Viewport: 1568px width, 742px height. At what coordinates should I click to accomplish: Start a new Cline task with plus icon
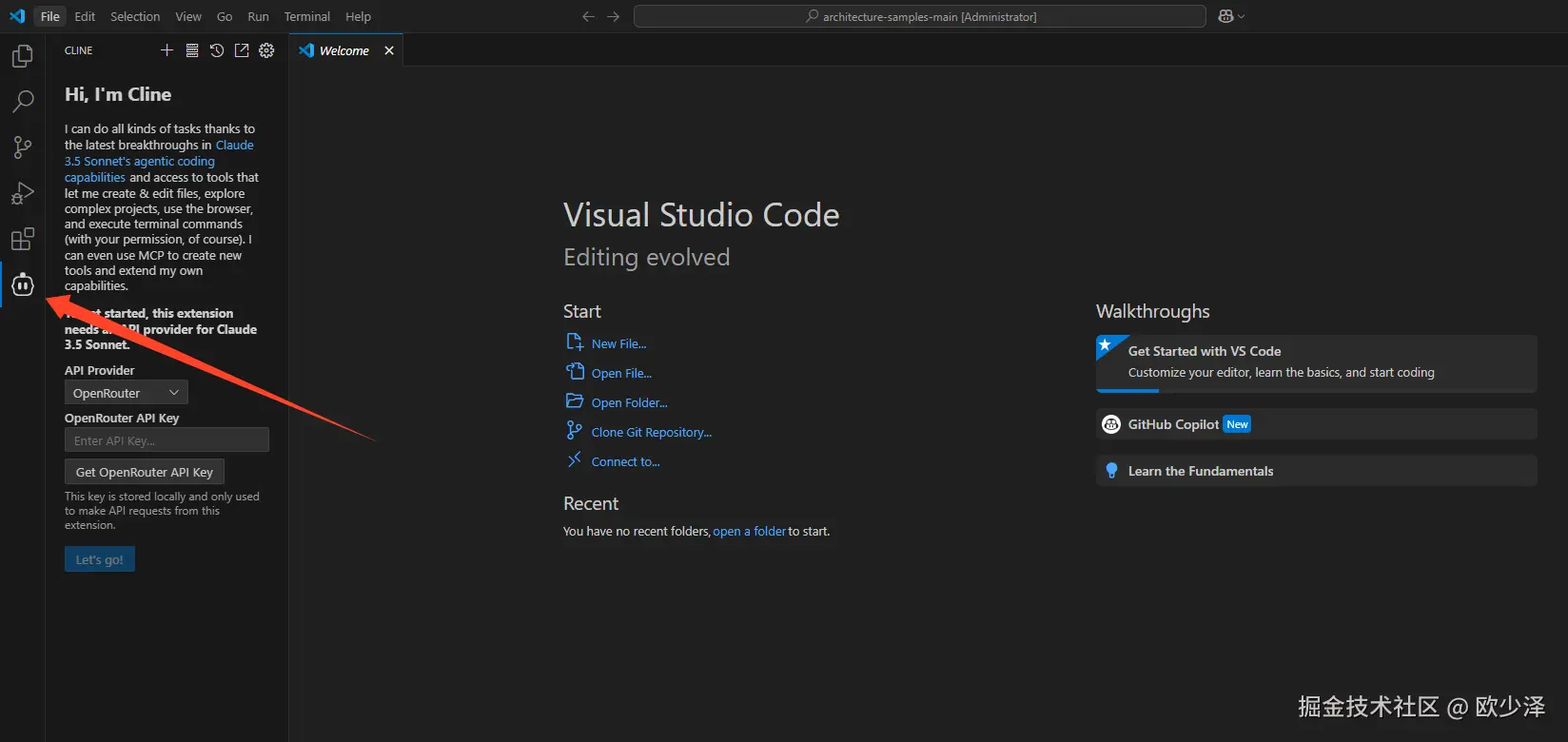coord(167,50)
